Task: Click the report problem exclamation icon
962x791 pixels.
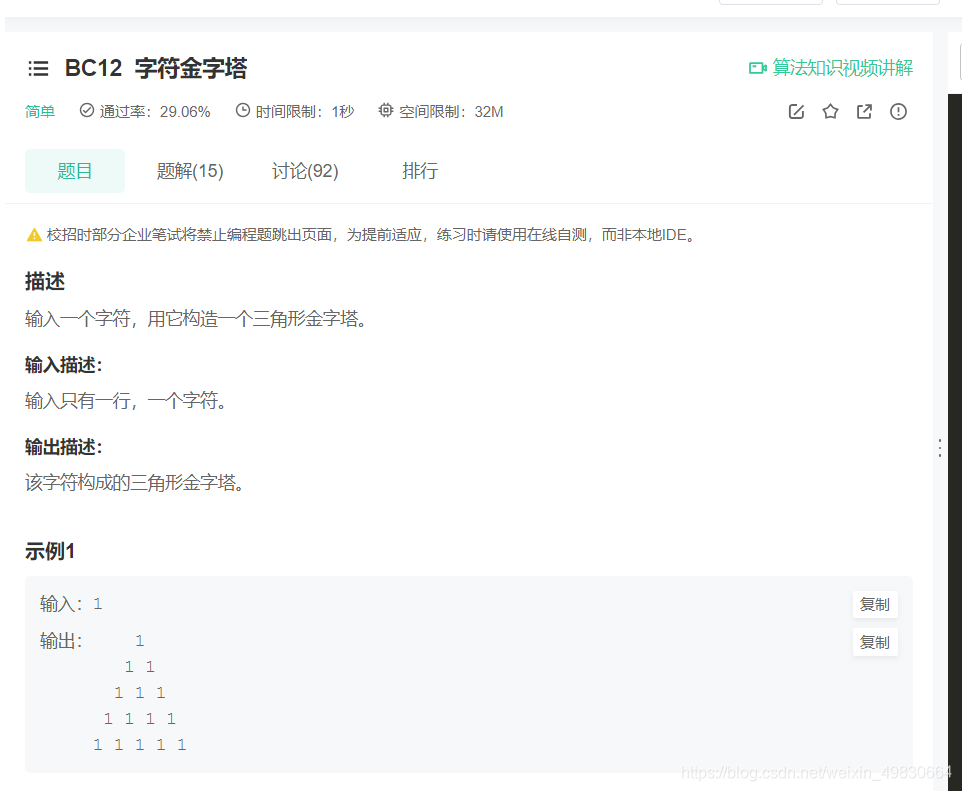Action: [898, 112]
